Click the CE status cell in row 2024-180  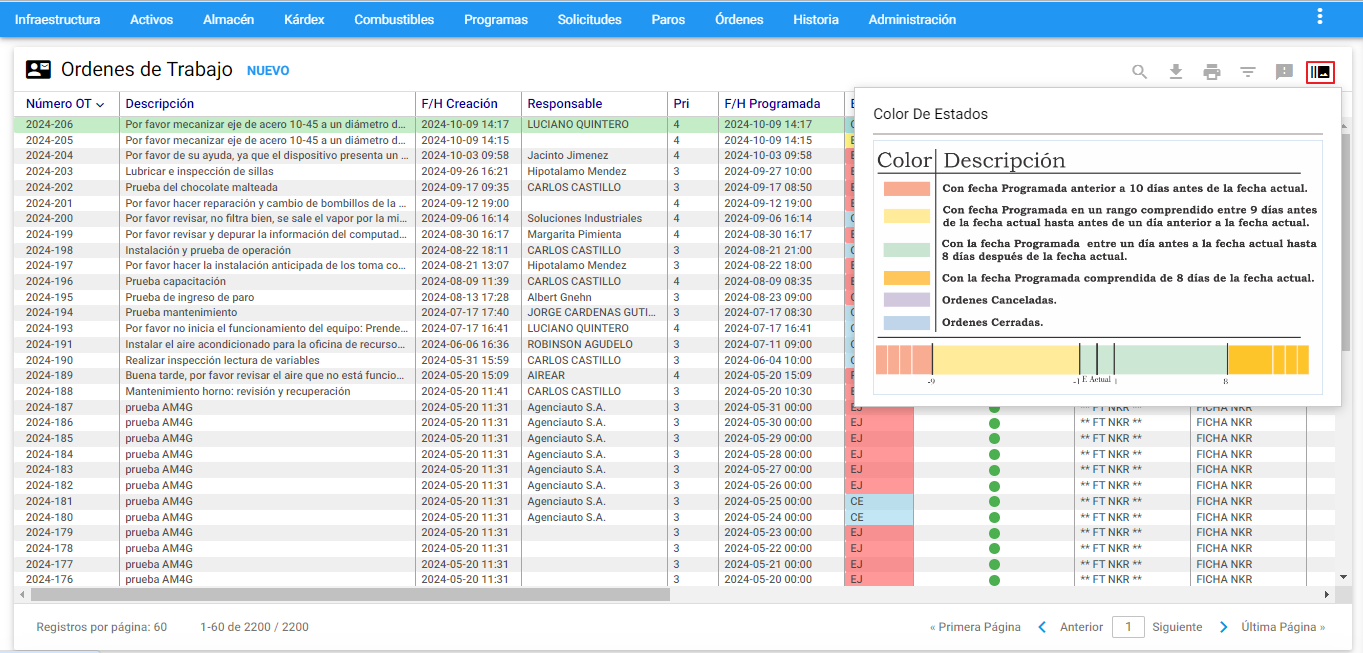(879, 517)
